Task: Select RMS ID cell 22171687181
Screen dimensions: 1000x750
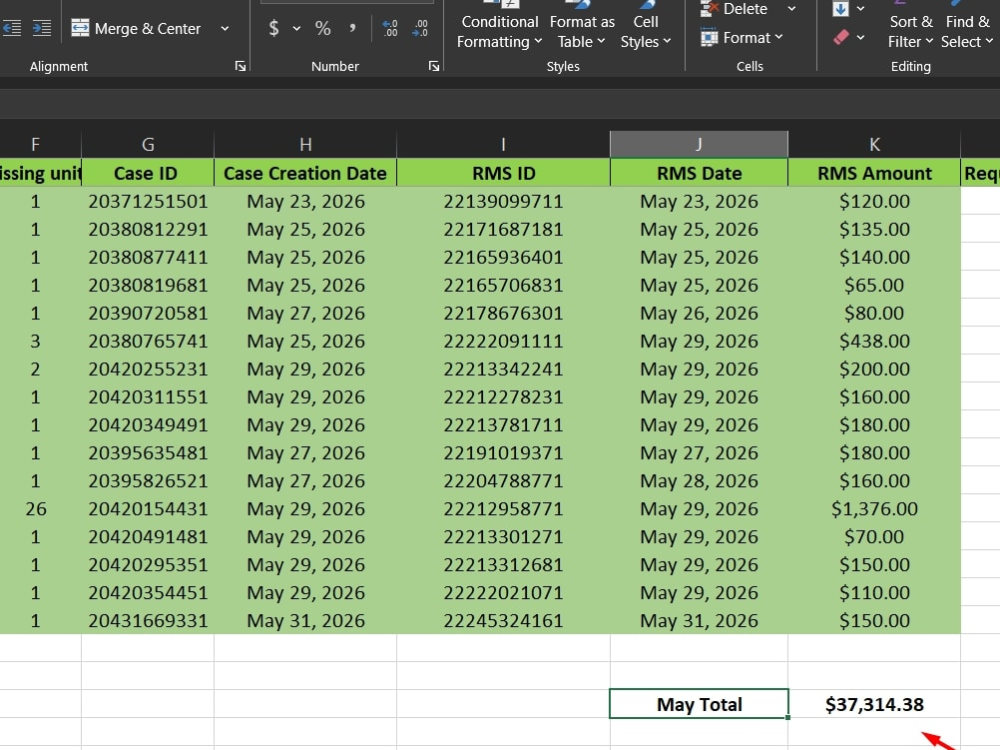Action: 503,230
